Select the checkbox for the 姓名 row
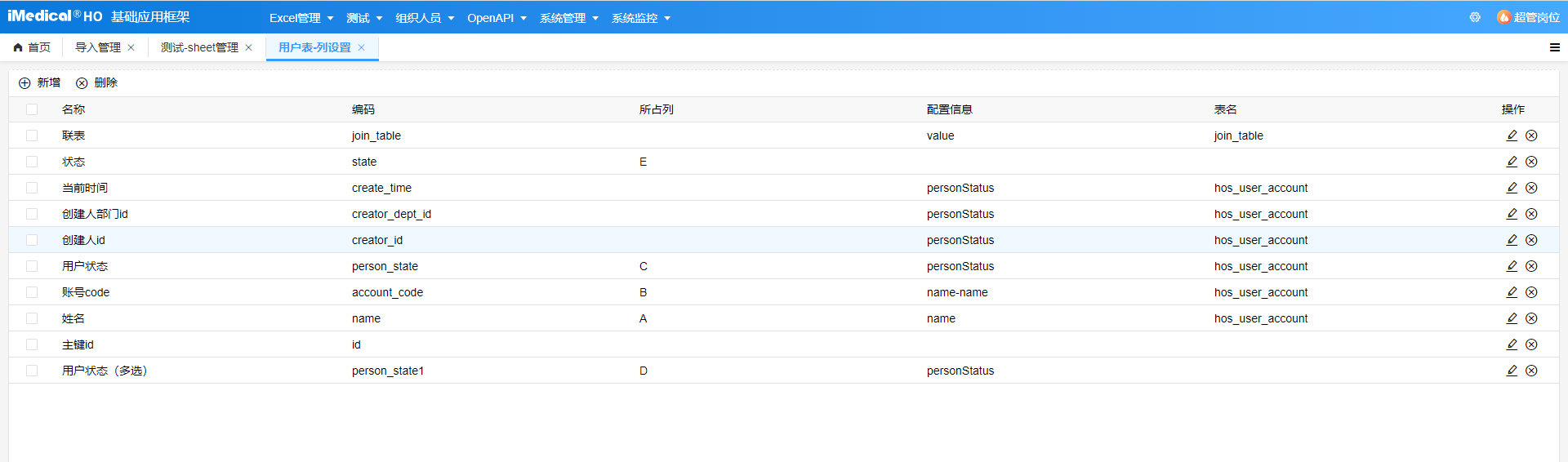This screenshot has height=462, width=1568. pyautogui.click(x=32, y=318)
